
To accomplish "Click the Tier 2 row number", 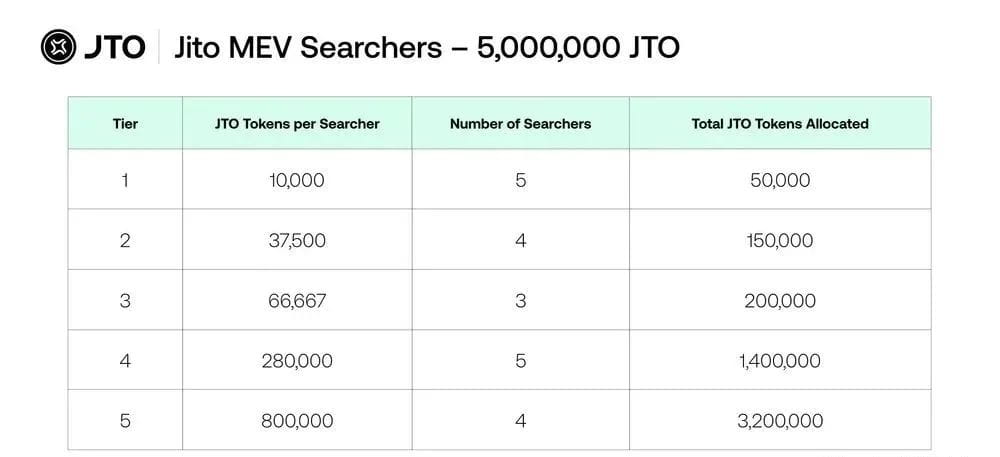I will click(125, 241).
